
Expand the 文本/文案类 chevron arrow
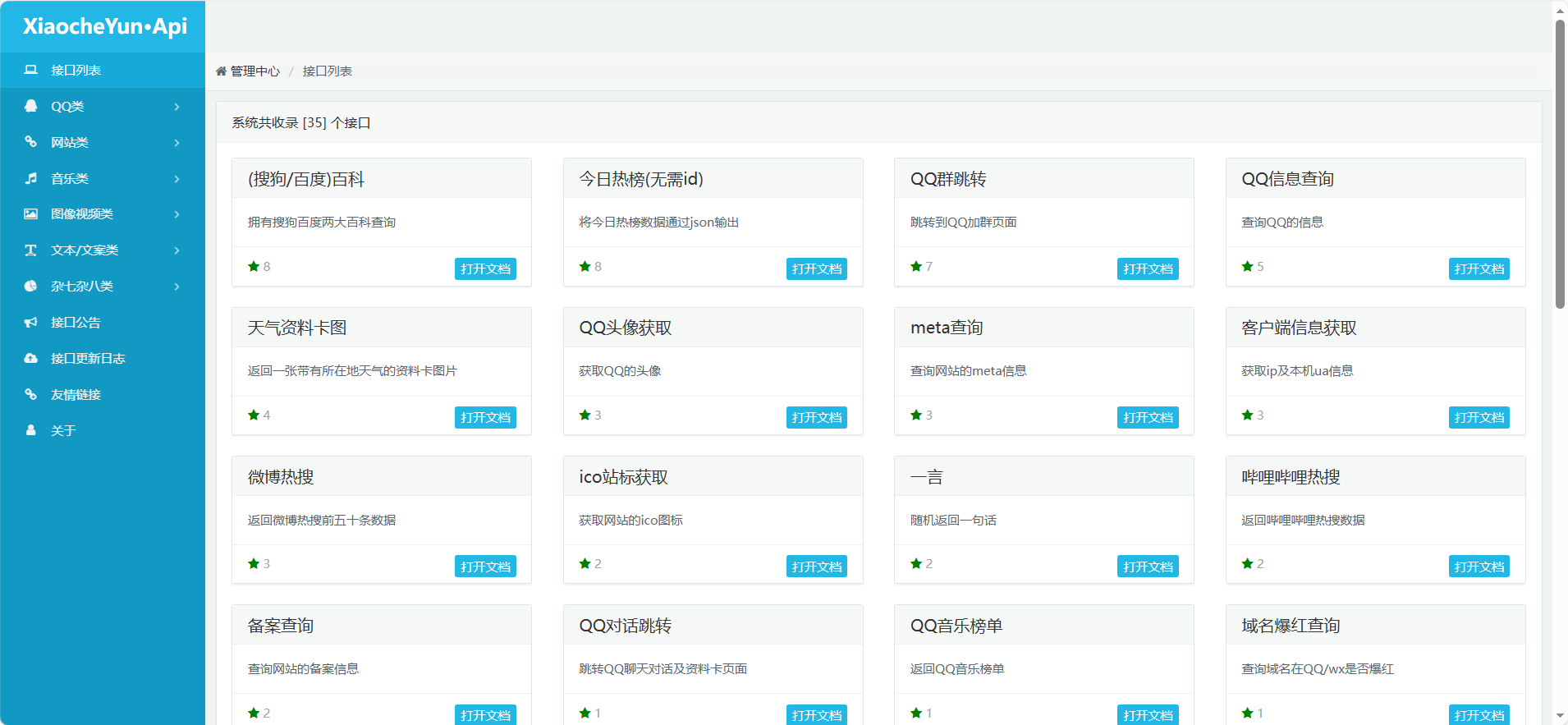coord(177,250)
